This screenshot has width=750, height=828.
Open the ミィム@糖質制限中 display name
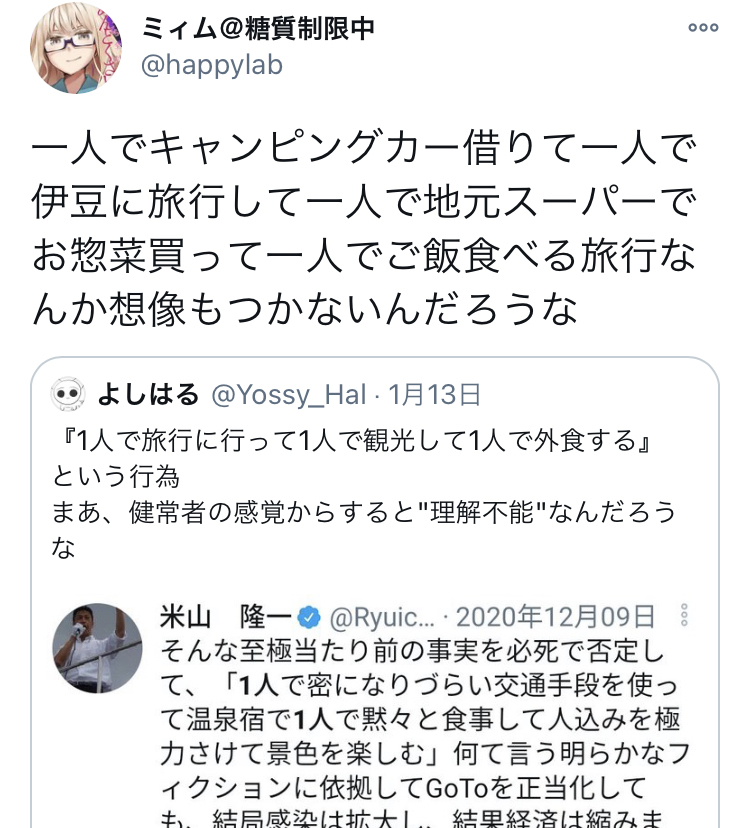coord(258,27)
